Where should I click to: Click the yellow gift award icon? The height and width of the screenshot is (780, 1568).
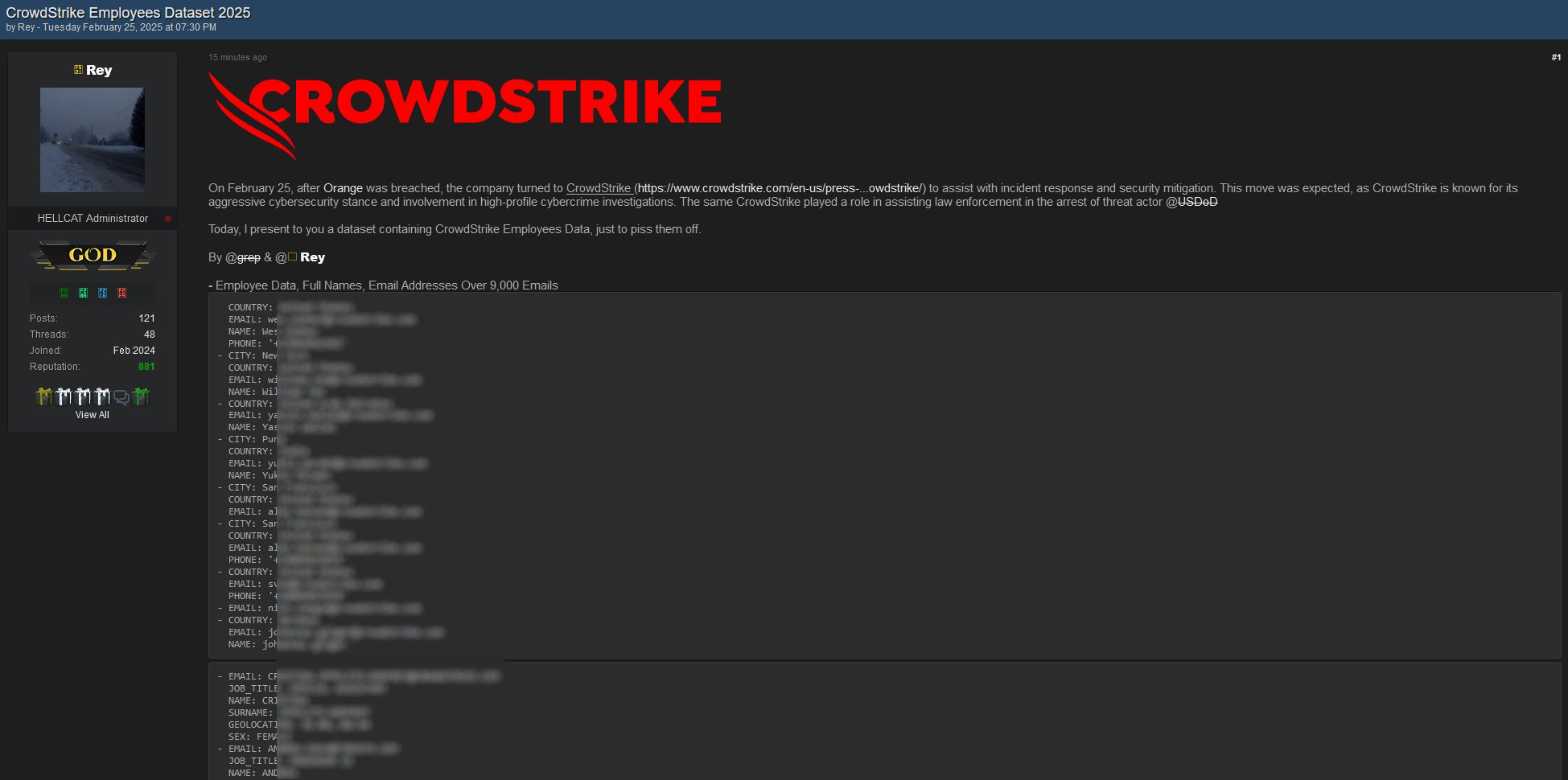43,396
